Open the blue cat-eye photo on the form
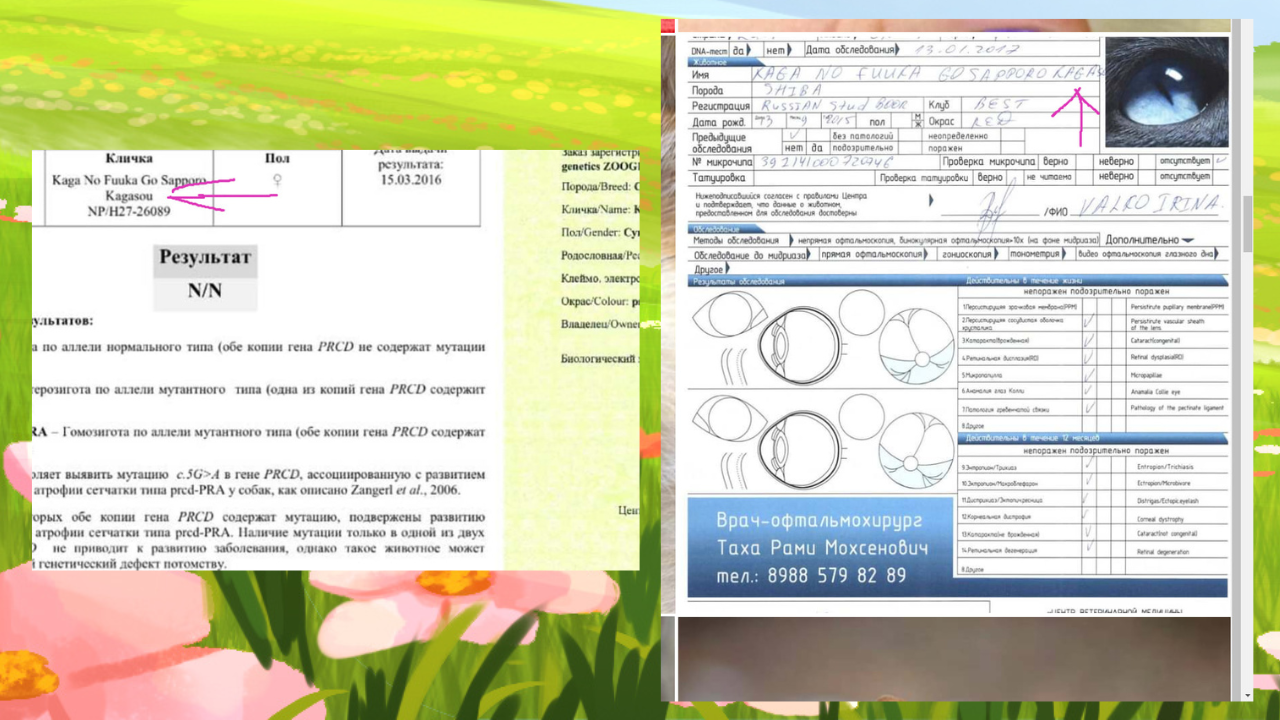 [1167, 92]
